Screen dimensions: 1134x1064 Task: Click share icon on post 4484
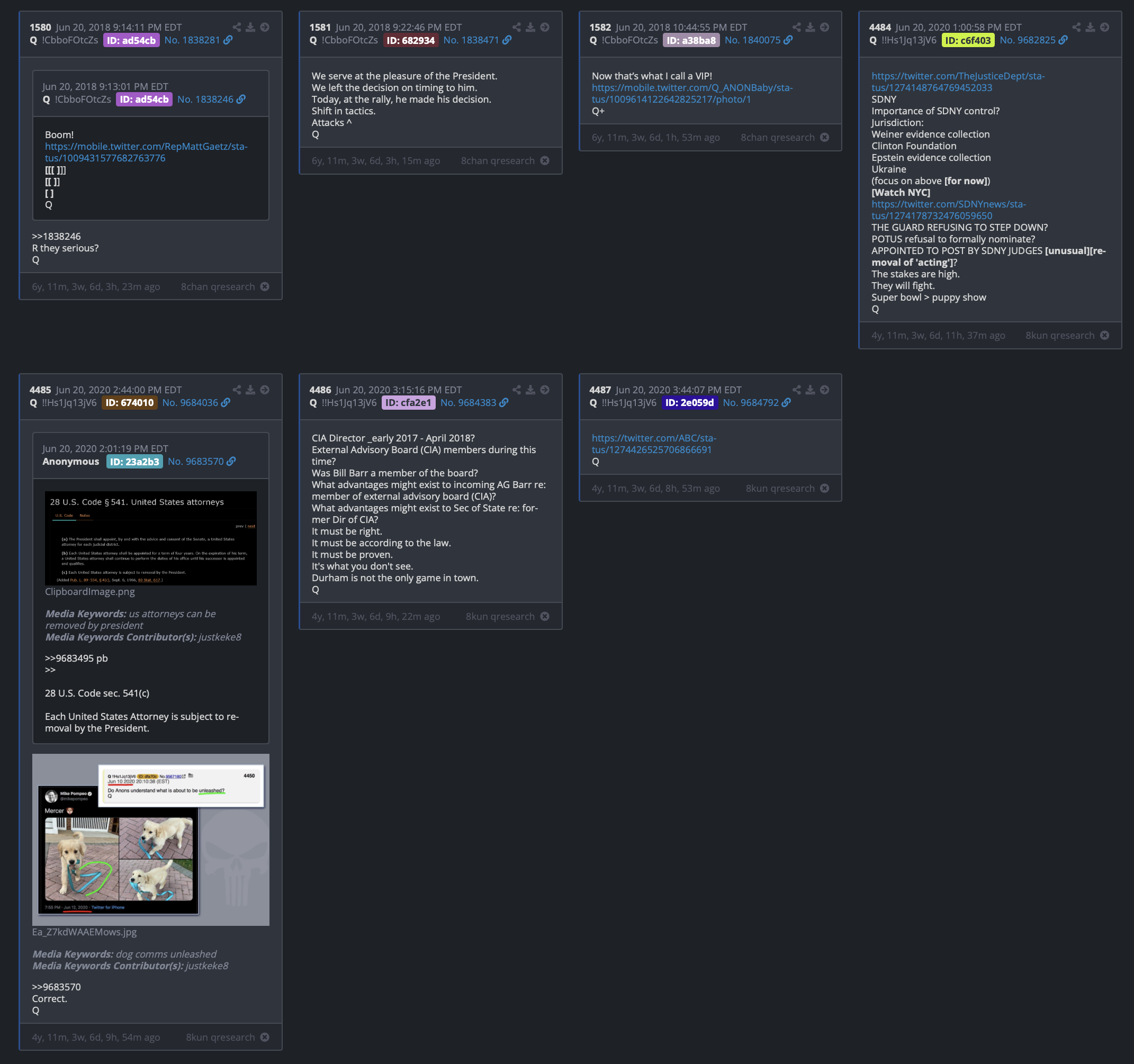click(x=1076, y=27)
